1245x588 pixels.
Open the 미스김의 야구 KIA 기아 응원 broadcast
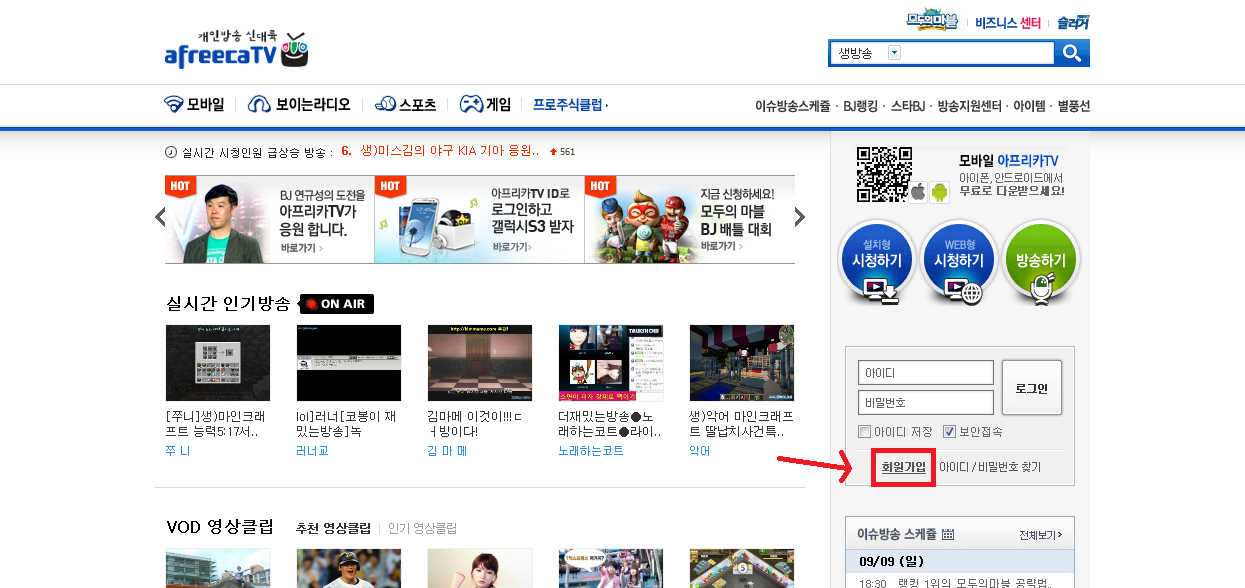click(449, 151)
